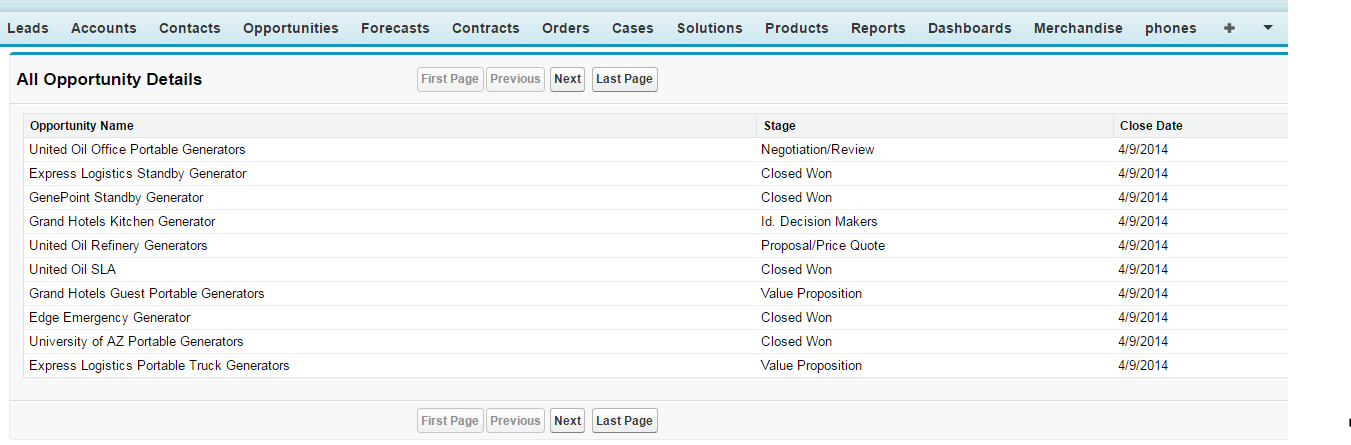Select the Opportunities tab
The image size is (1351, 445).
point(291,28)
